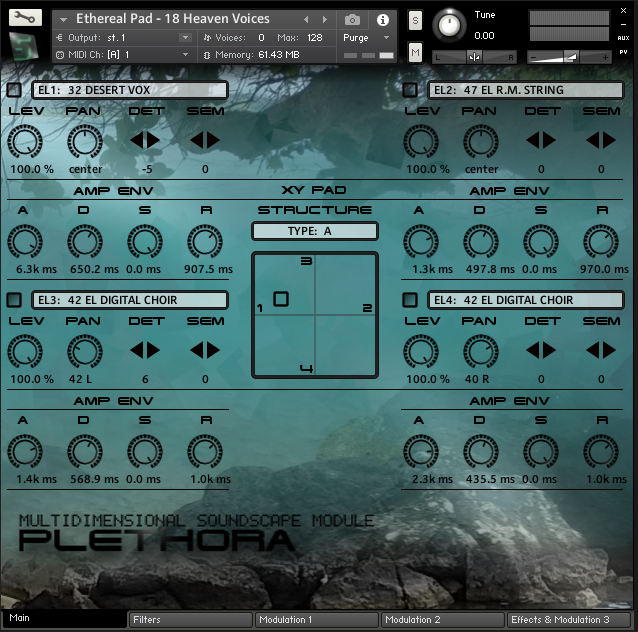Open the MIDI Ch dropdown
Image resolution: width=638 pixels, height=632 pixels.
[x=185, y=55]
